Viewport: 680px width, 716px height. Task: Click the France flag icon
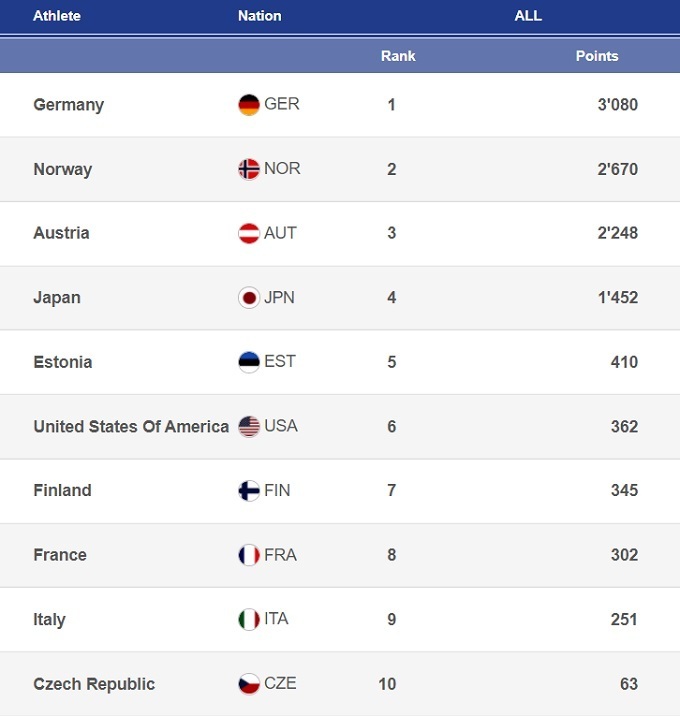point(249,555)
